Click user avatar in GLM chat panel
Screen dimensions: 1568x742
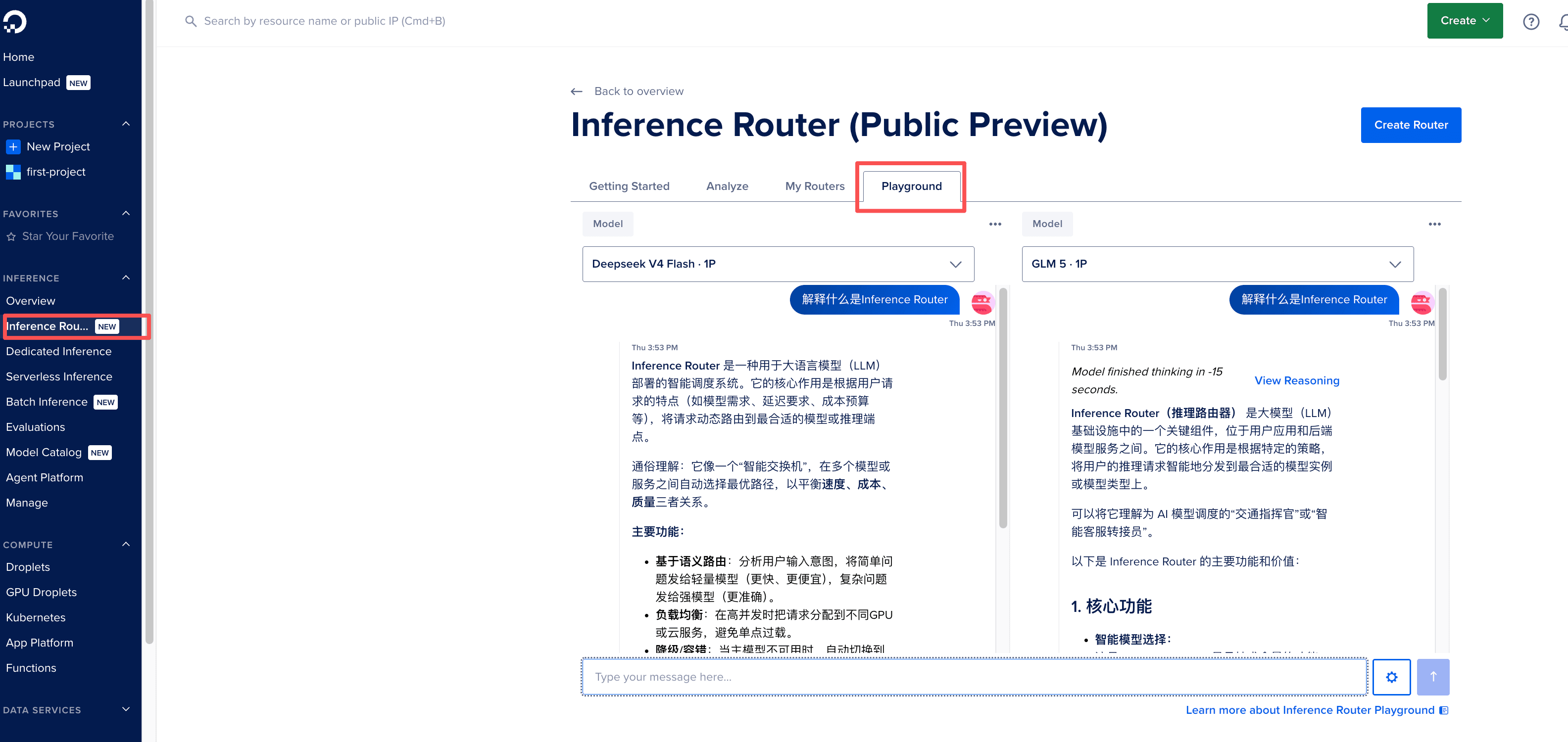point(1421,302)
